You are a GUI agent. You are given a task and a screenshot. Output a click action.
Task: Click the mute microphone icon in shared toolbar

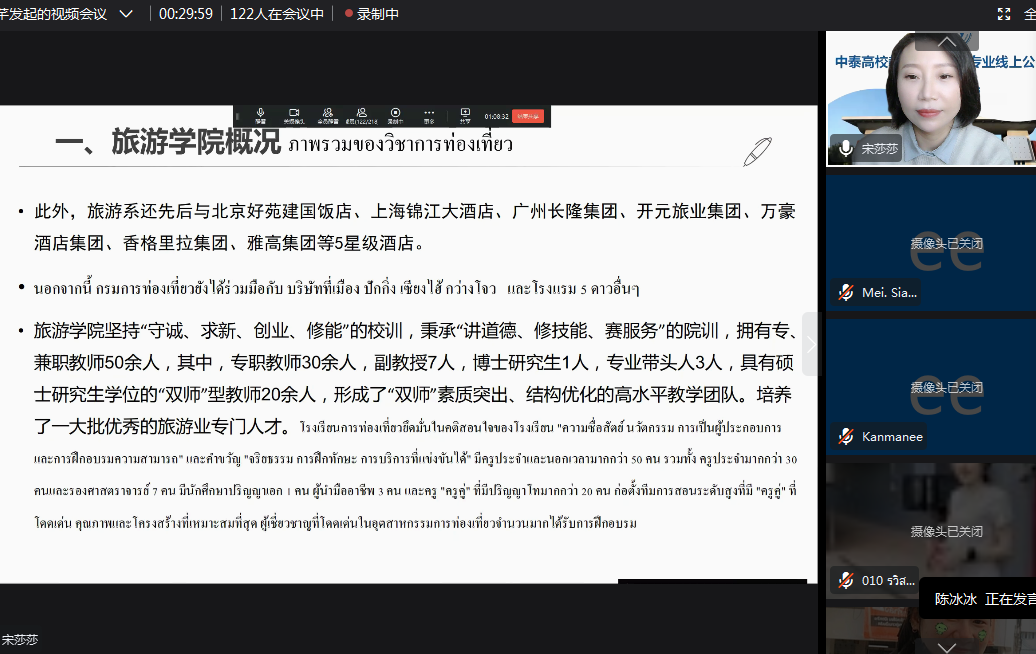point(260,115)
